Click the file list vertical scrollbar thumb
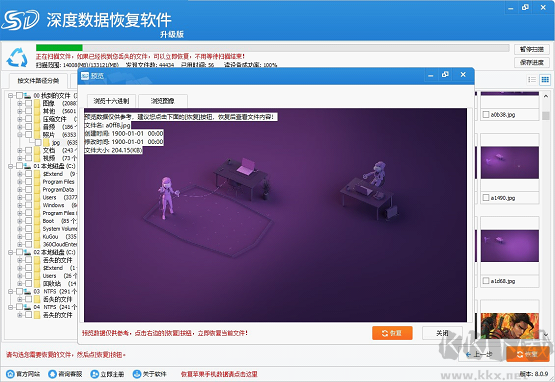This screenshot has width=555, height=382. pyautogui.click(x=546, y=115)
